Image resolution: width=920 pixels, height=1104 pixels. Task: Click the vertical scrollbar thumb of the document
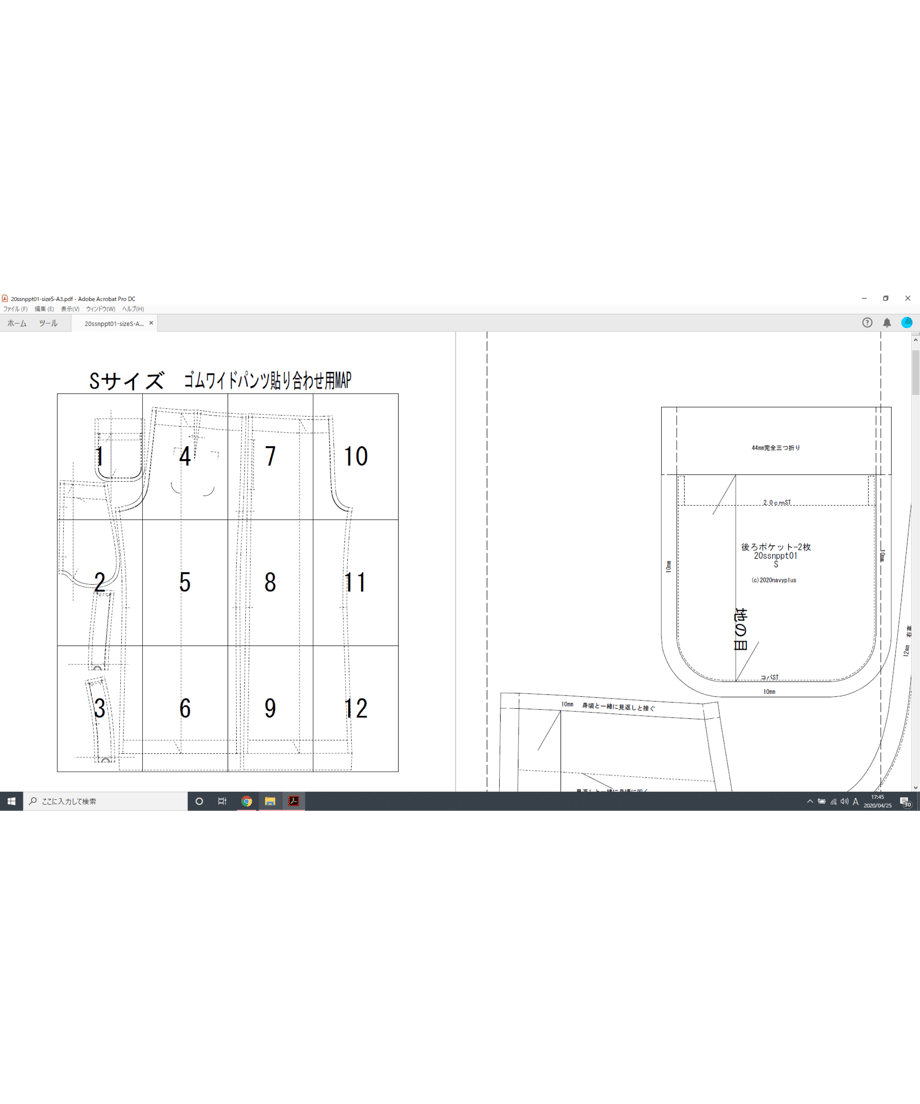915,372
